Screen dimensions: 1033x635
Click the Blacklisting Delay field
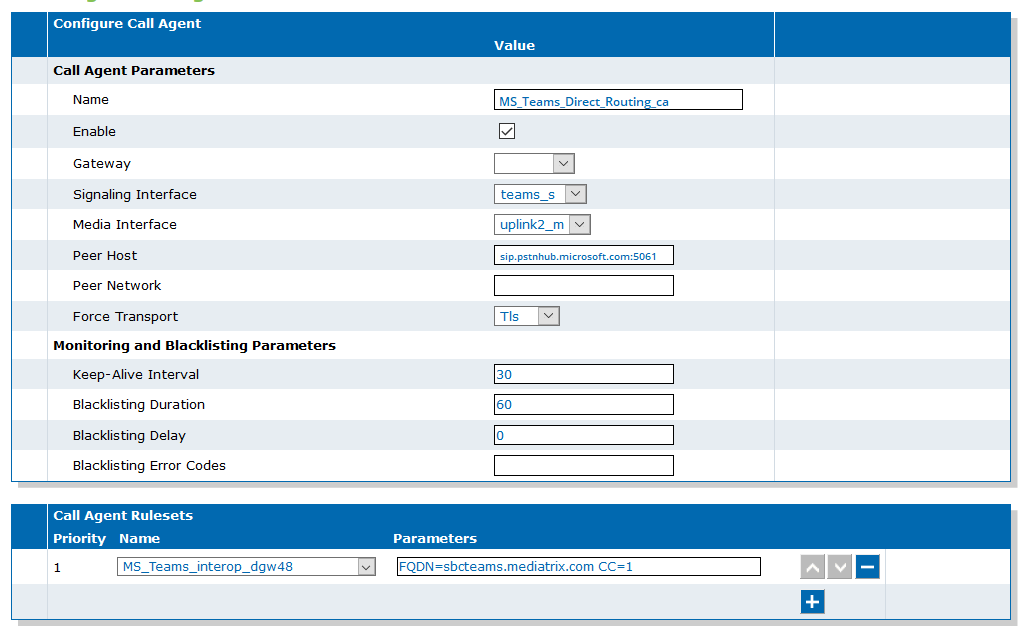point(584,435)
